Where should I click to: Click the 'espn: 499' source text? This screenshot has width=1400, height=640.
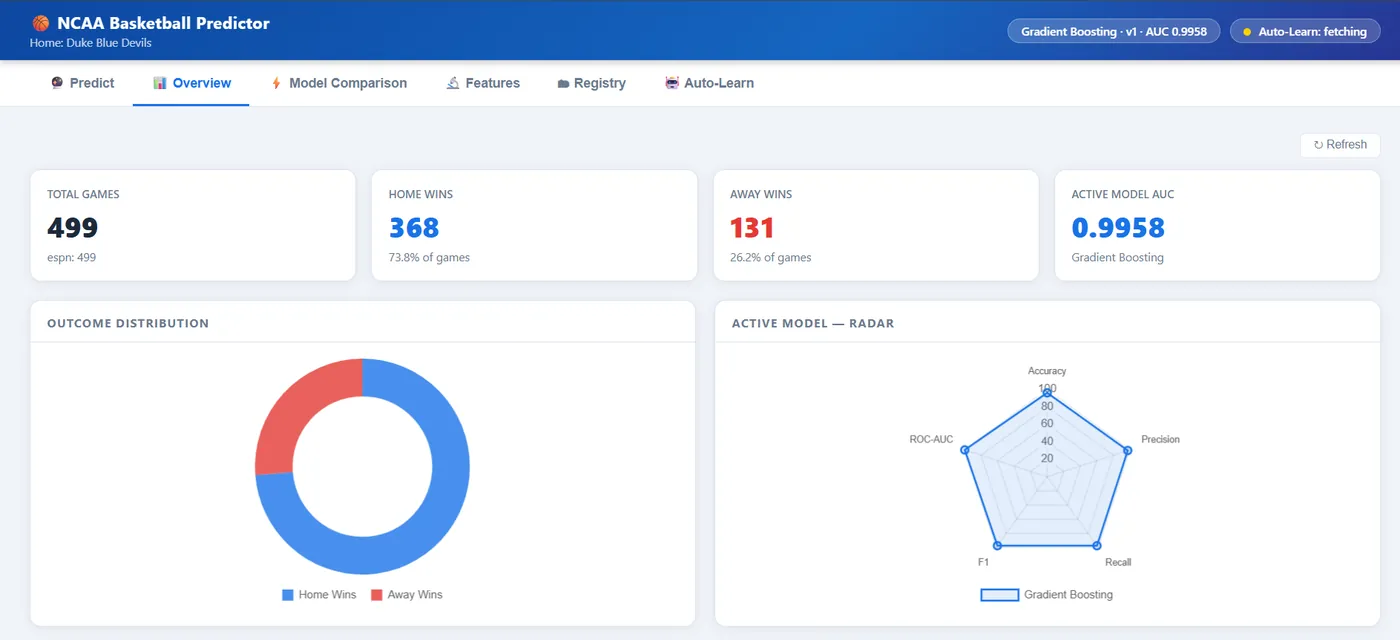point(72,258)
